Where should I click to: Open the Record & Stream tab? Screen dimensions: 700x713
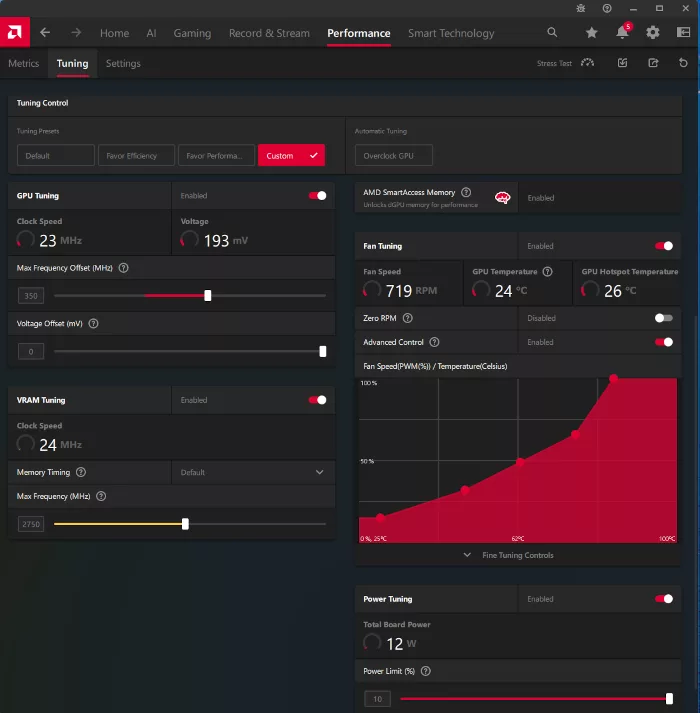click(269, 33)
